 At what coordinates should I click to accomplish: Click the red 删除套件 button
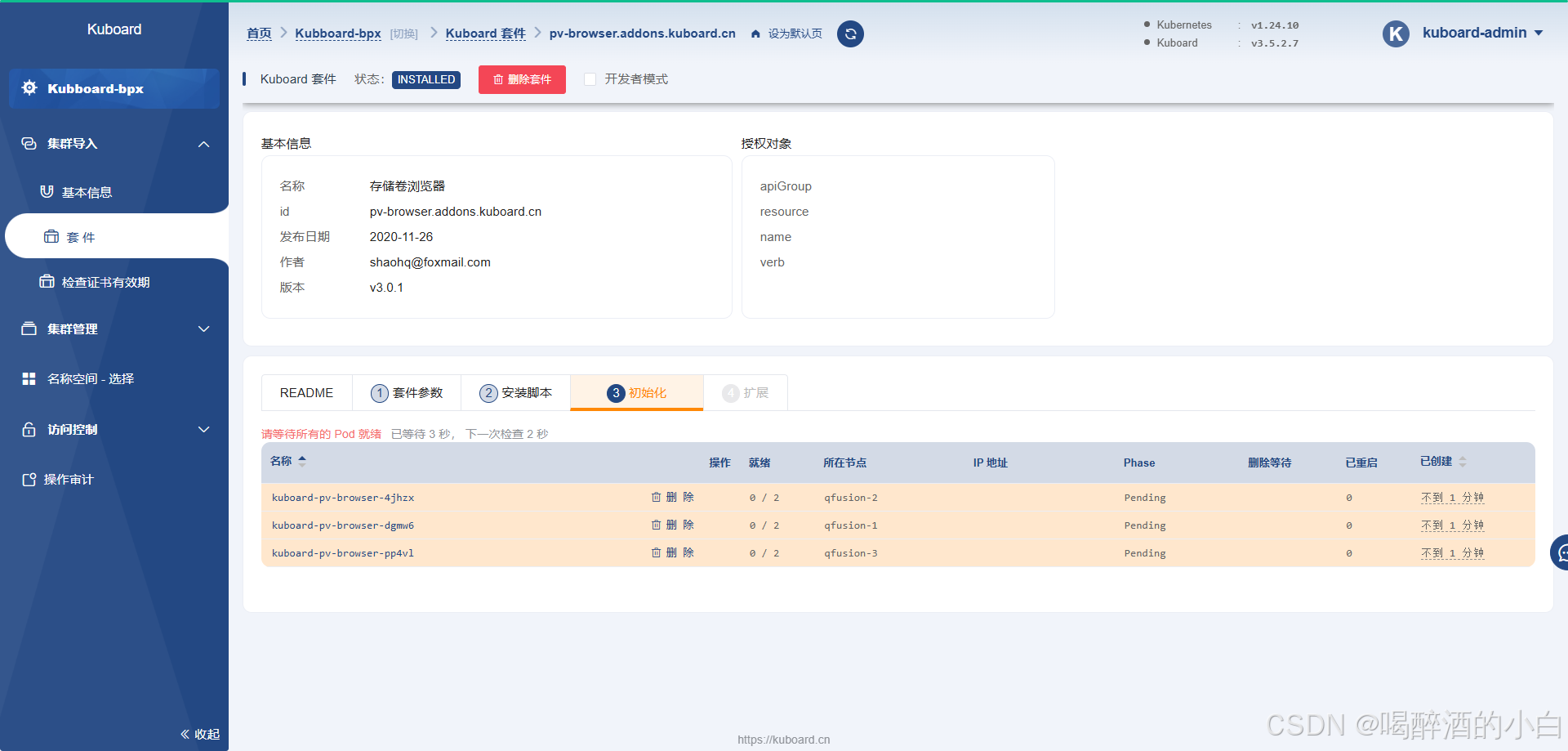pyautogui.click(x=522, y=79)
